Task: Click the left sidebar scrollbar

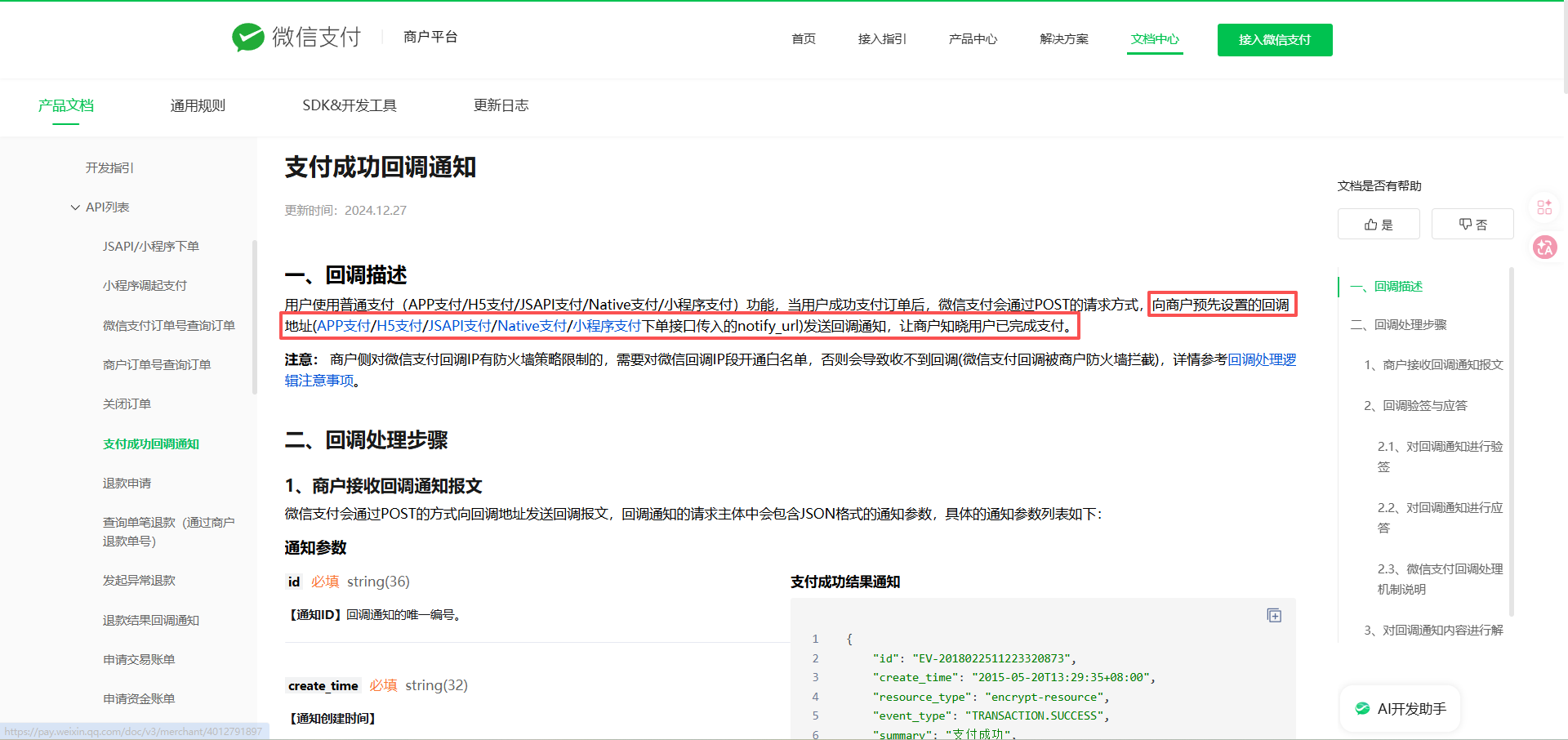Action: pyautogui.click(x=254, y=318)
